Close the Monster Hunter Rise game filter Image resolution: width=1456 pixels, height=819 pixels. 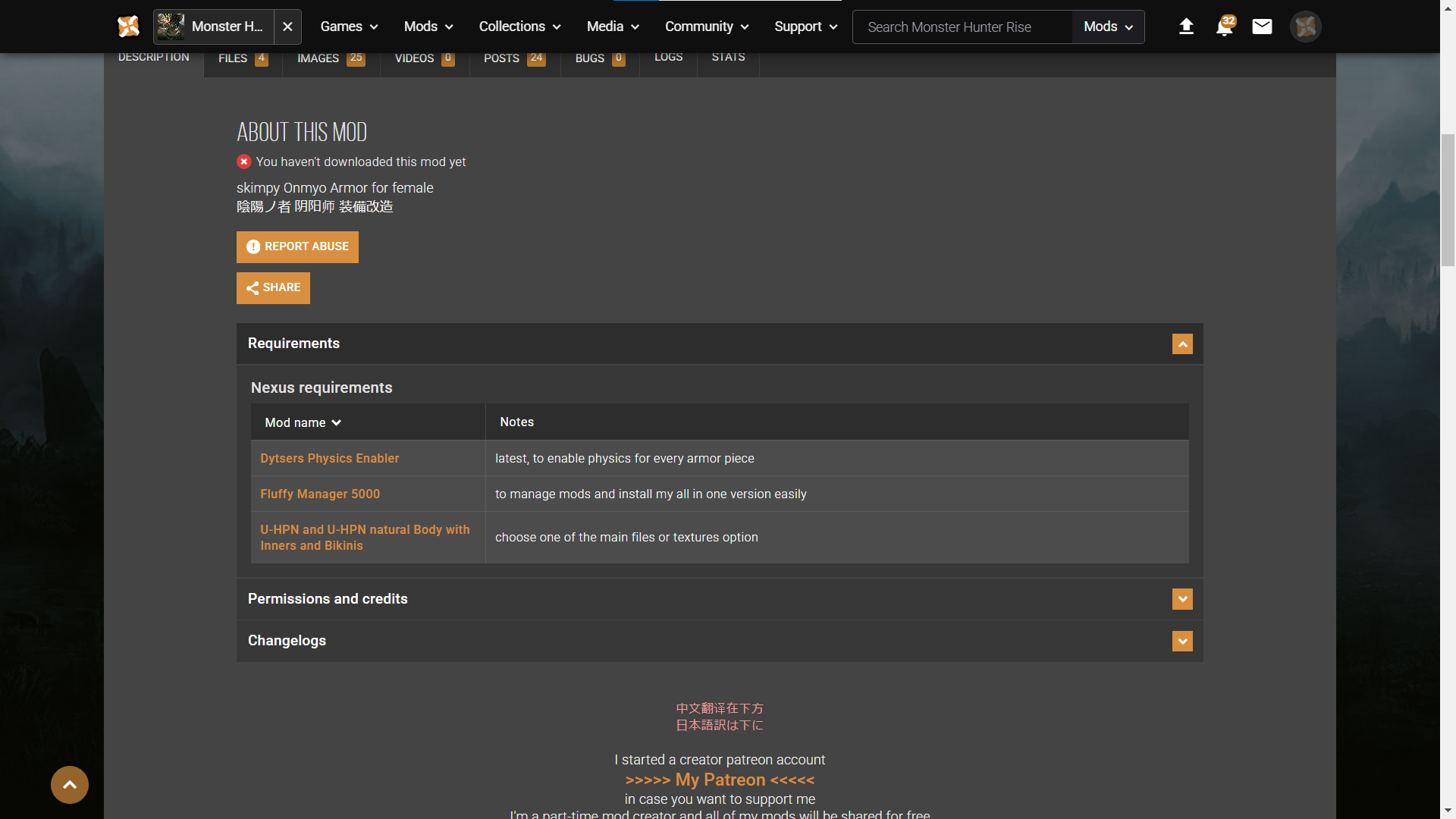click(x=287, y=27)
